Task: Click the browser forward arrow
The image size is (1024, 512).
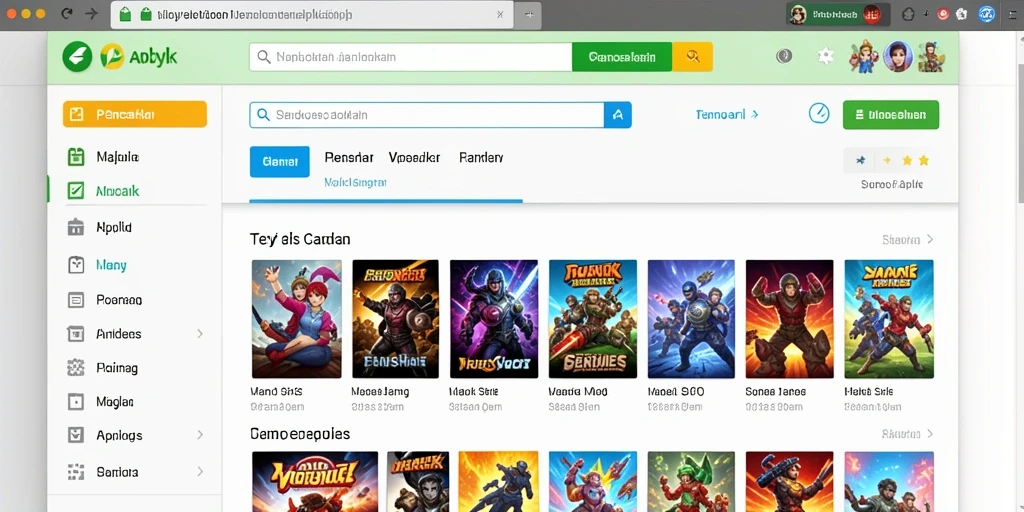Action: tap(91, 14)
